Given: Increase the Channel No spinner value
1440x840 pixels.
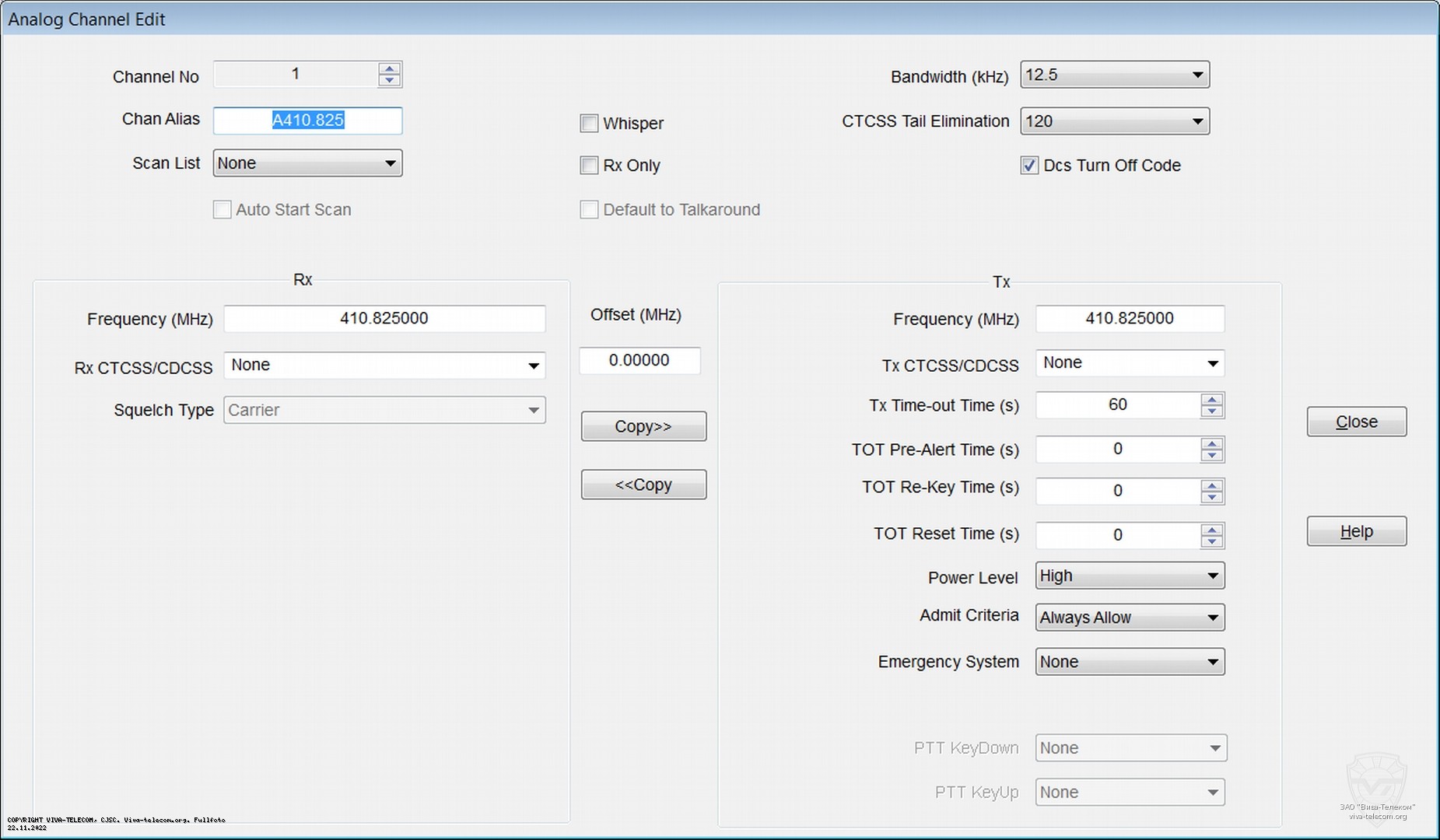Looking at the screenshot, I should (x=389, y=69).
